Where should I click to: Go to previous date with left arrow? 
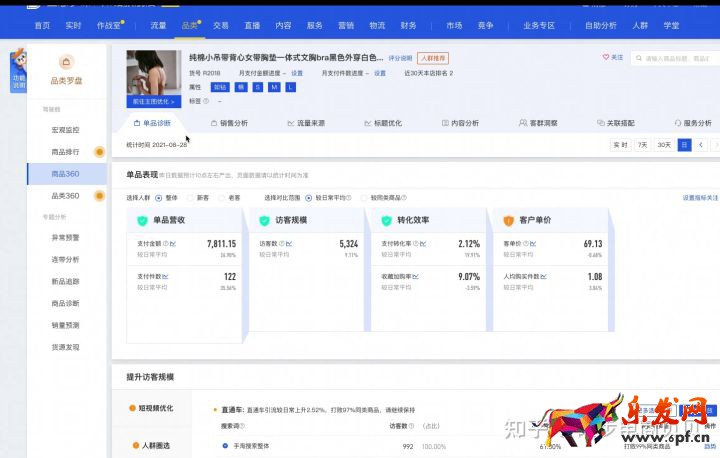point(701,145)
